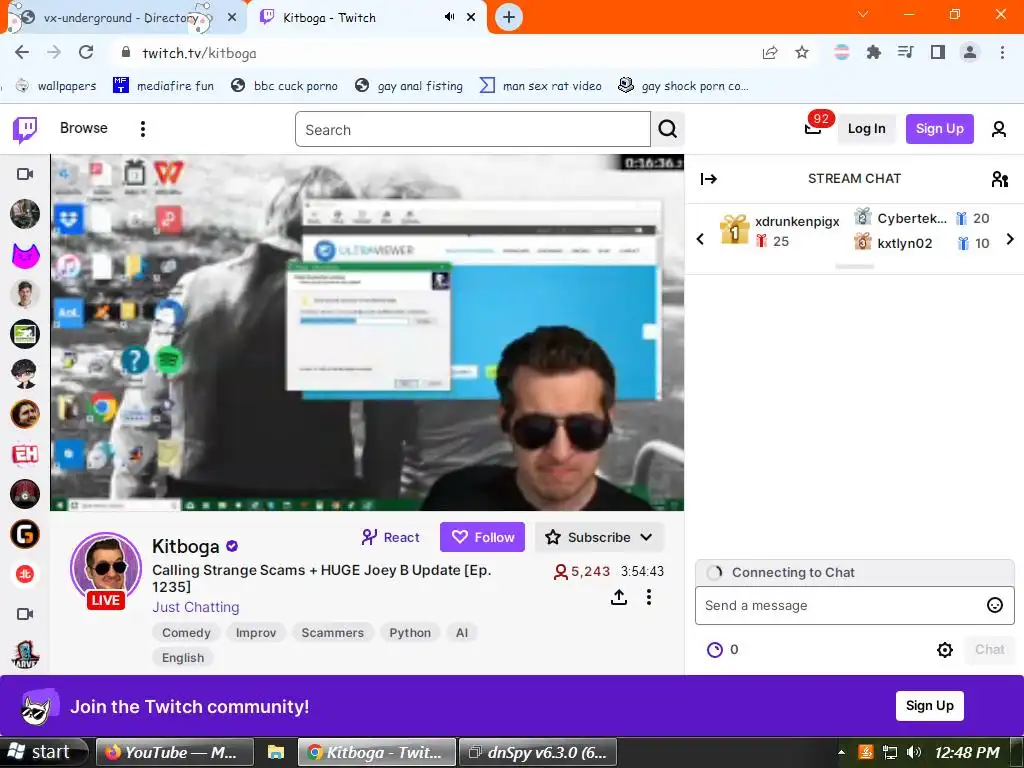Open the stream more options three dots

(648, 597)
